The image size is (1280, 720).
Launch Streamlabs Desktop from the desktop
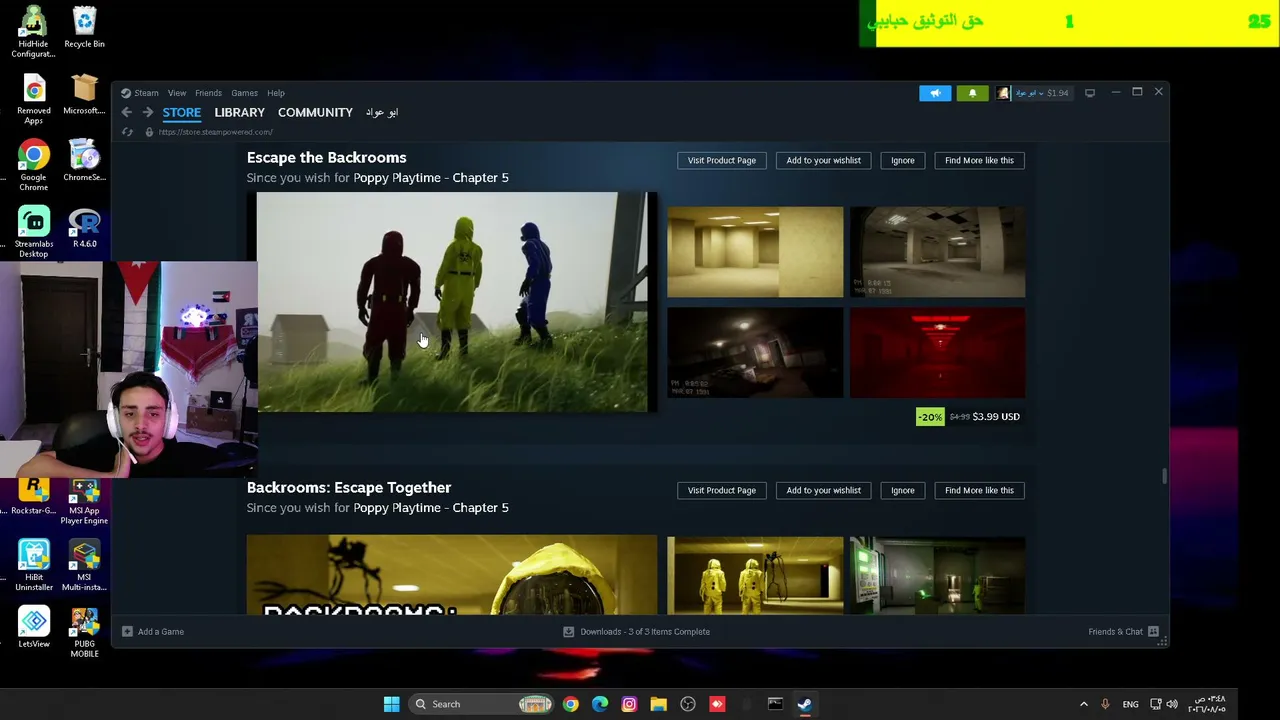(33, 232)
